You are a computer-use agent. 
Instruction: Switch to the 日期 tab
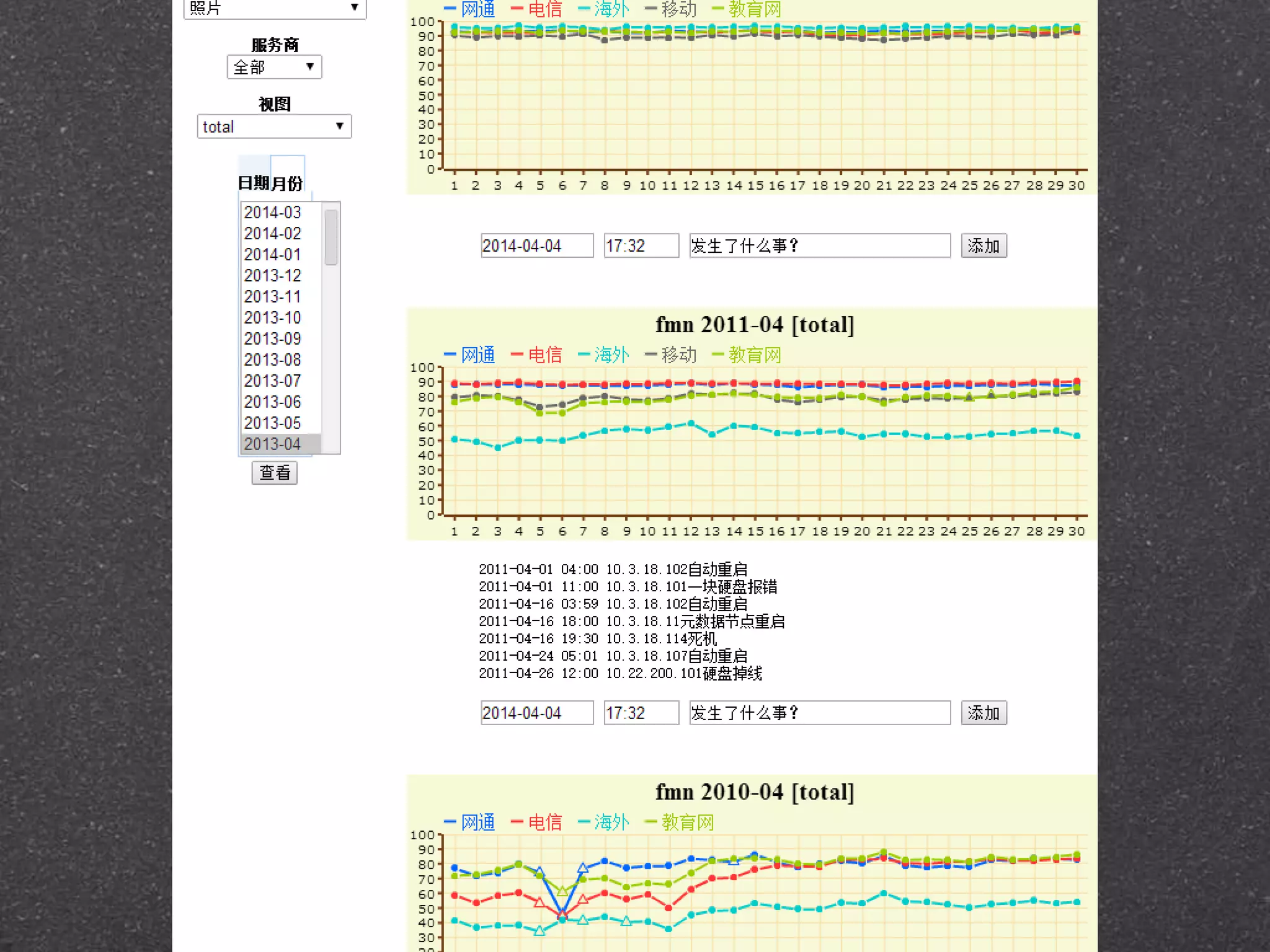[x=254, y=183]
